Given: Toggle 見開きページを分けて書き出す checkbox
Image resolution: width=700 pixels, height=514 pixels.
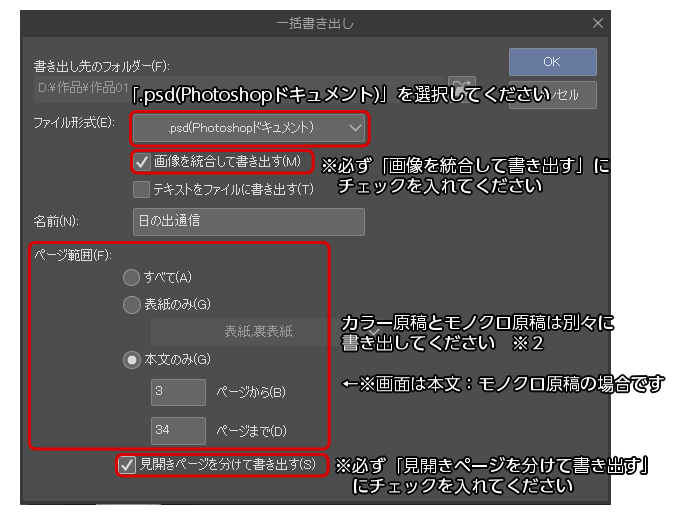Looking at the screenshot, I should (x=127, y=465).
